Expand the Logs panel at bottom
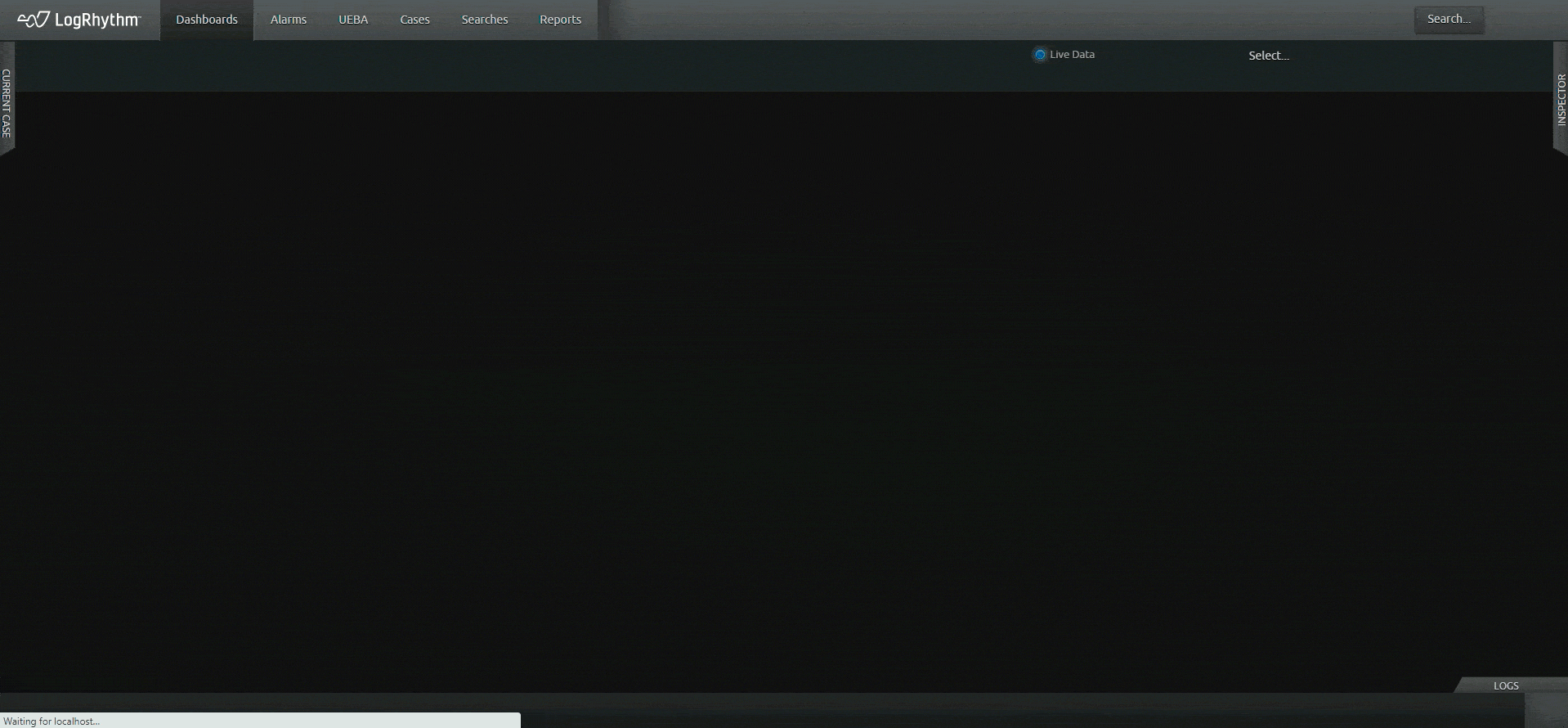1568x728 pixels. click(1506, 685)
